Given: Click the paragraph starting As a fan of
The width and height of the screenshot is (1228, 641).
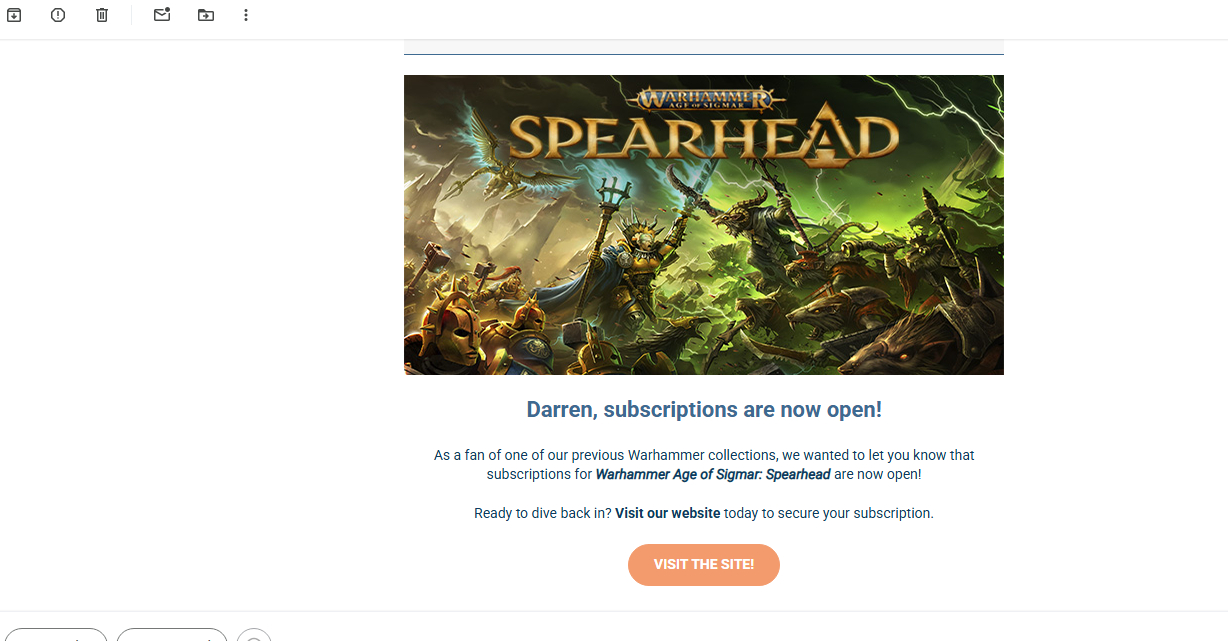Looking at the screenshot, I should pos(704,465).
